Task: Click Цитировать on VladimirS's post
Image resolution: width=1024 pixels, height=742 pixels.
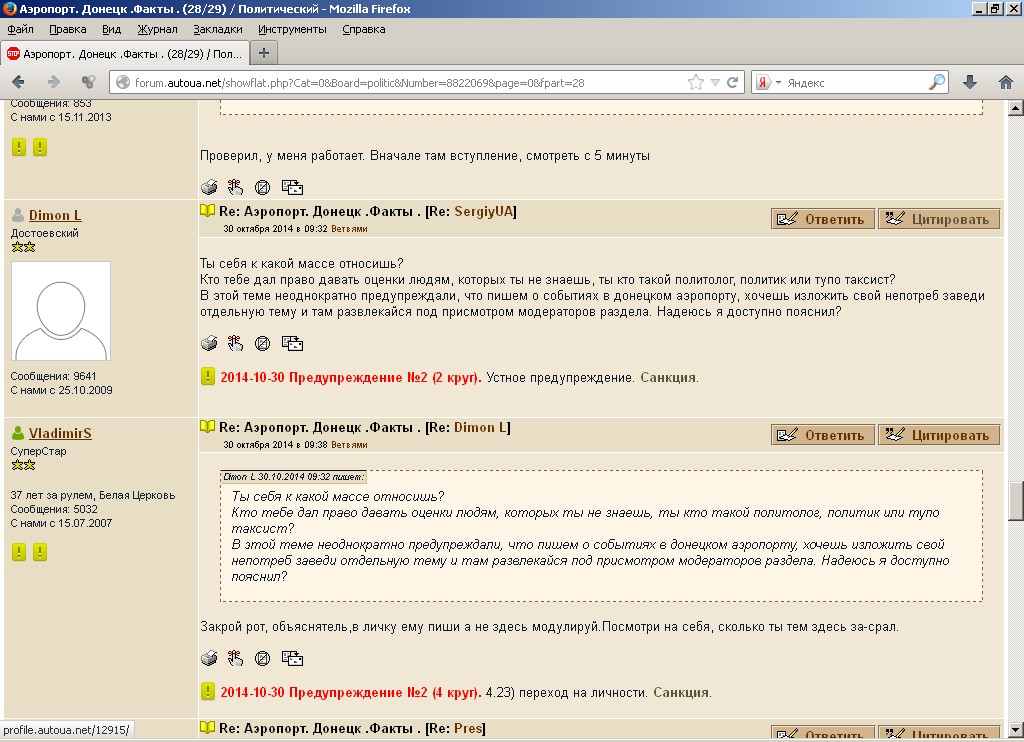Action: click(939, 435)
